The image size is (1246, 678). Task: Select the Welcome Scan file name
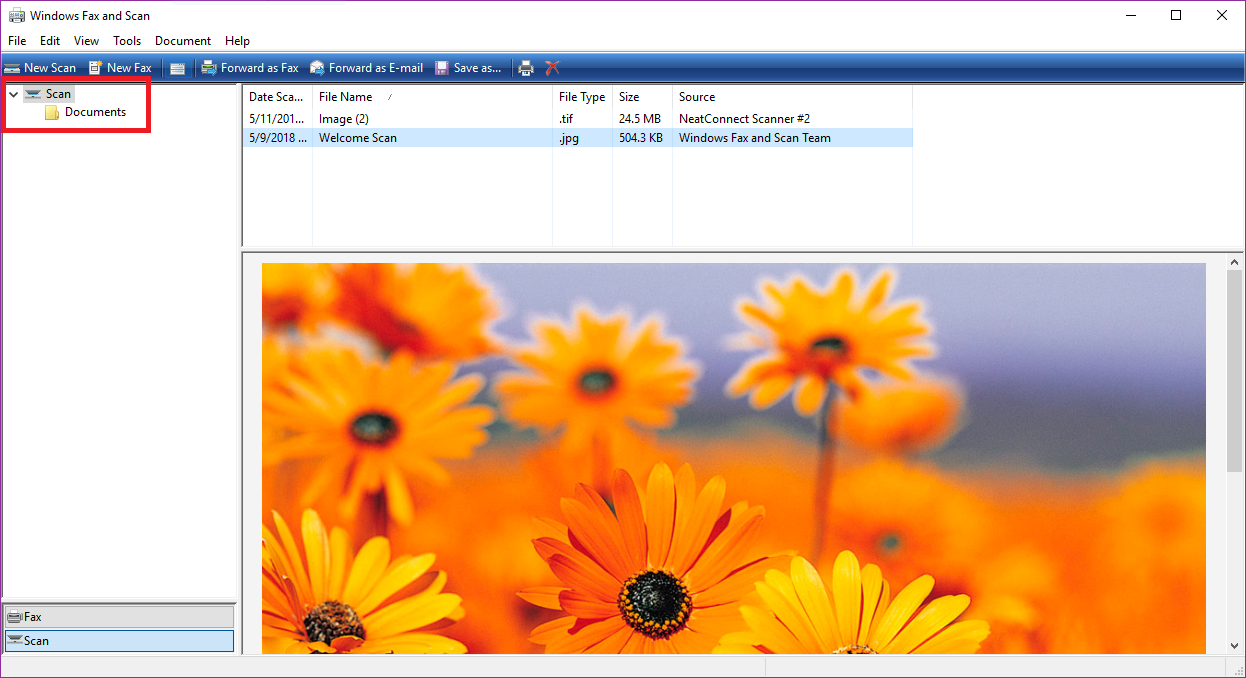point(358,138)
